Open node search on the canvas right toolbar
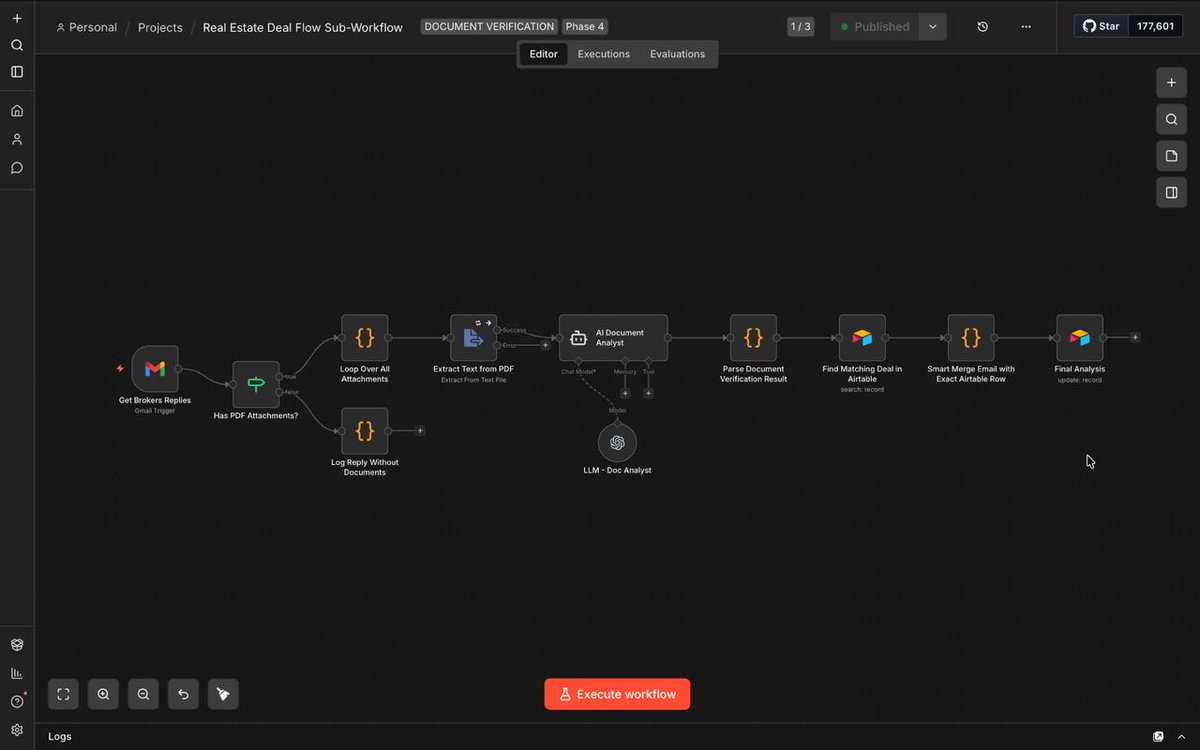The height and width of the screenshot is (750, 1200). [1171, 120]
